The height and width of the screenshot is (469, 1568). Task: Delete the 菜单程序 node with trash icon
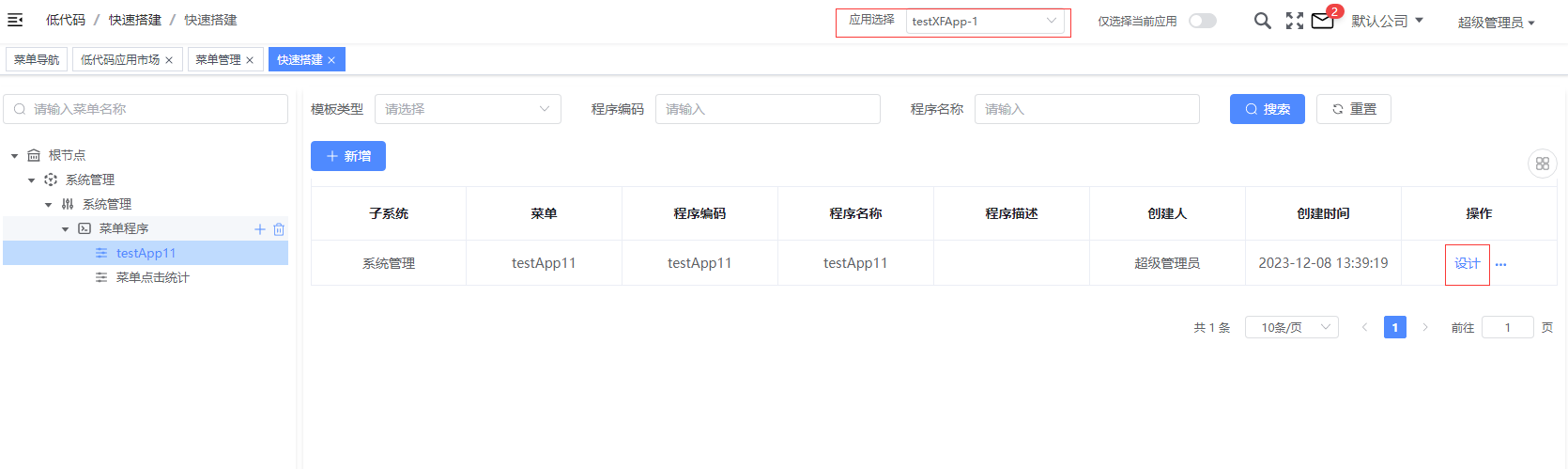(x=279, y=229)
